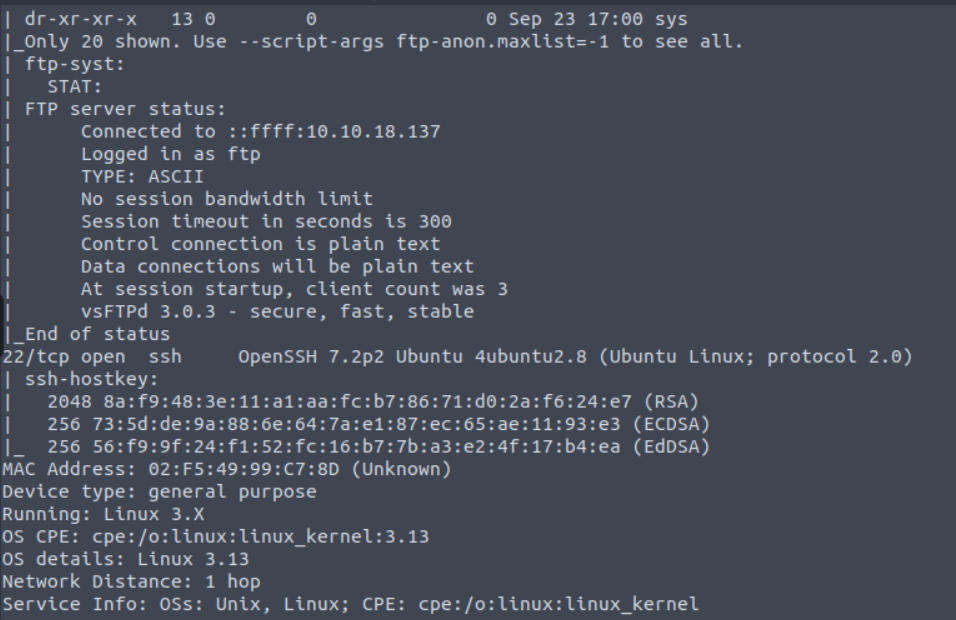
Task: Click the 'OS details: Linux 3.13' line
Action: 126,558
